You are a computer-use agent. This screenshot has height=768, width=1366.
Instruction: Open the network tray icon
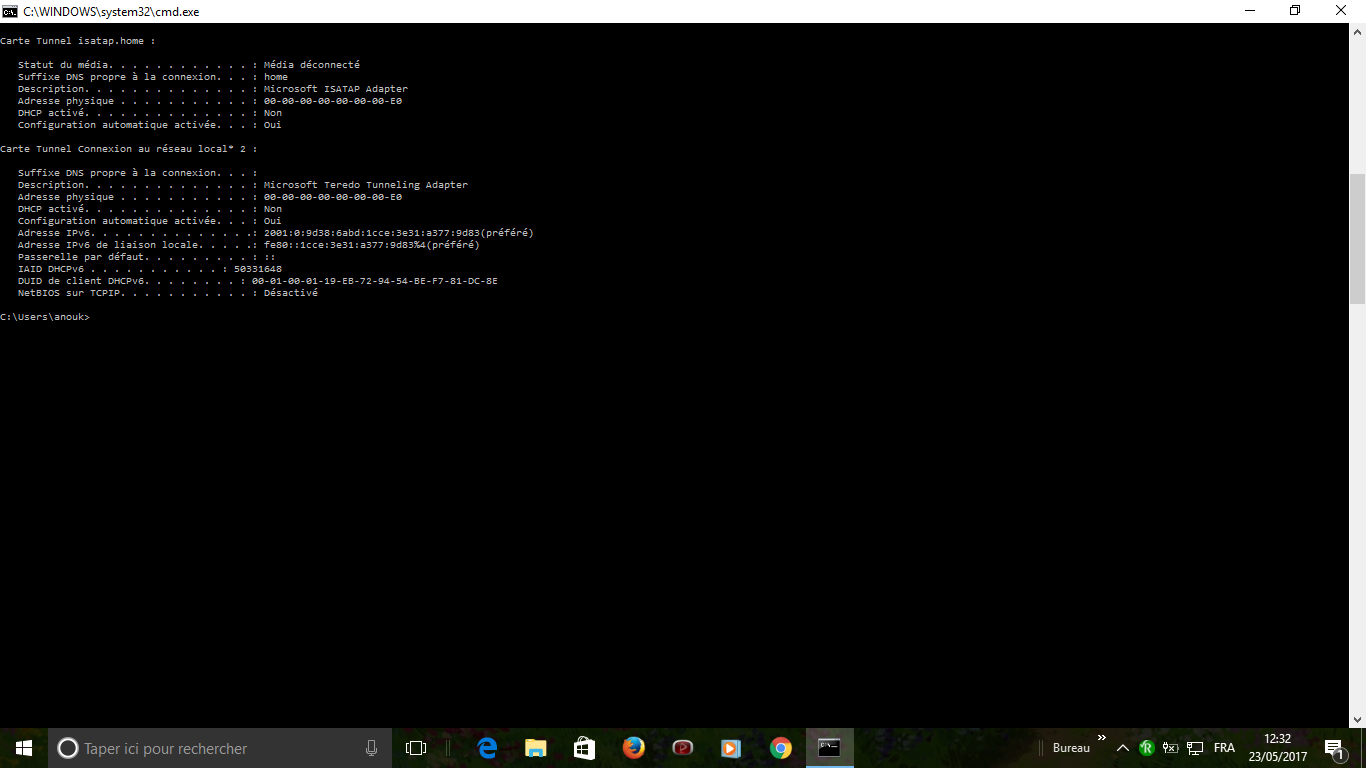click(1195, 748)
